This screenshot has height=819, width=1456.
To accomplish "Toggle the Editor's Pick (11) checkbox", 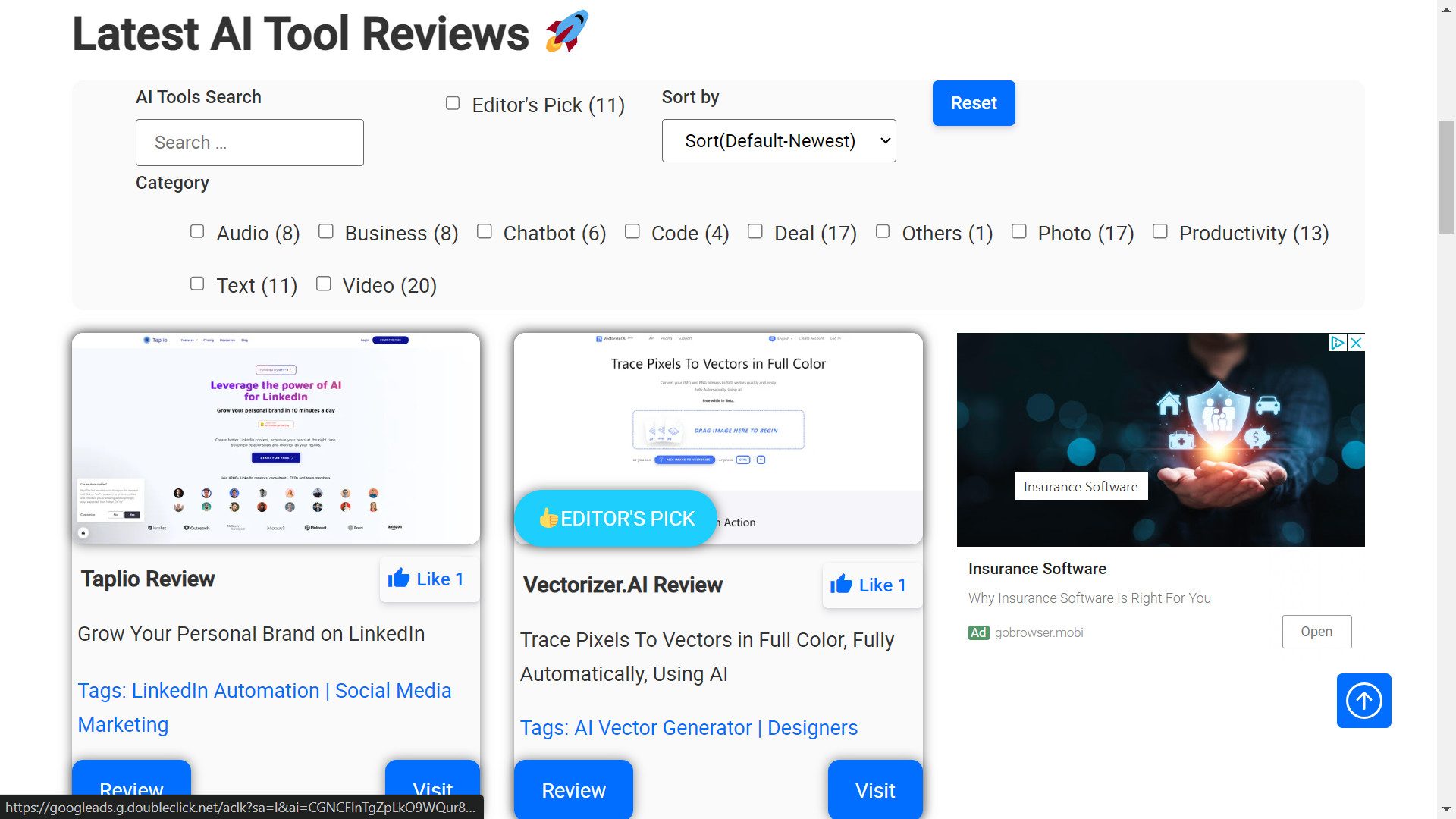I will click(x=453, y=103).
